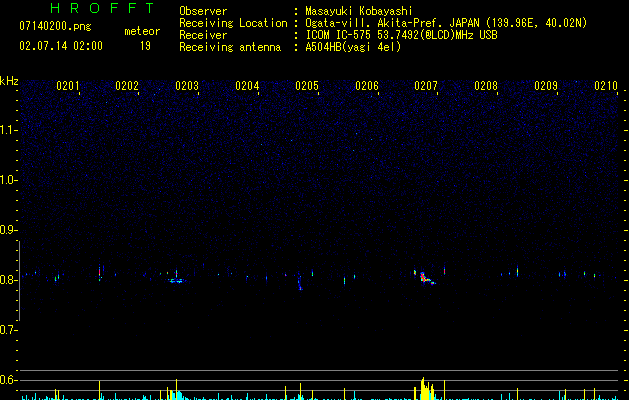629x400 pixels.
Task: Click the meteor label
Action: pos(142,31)
